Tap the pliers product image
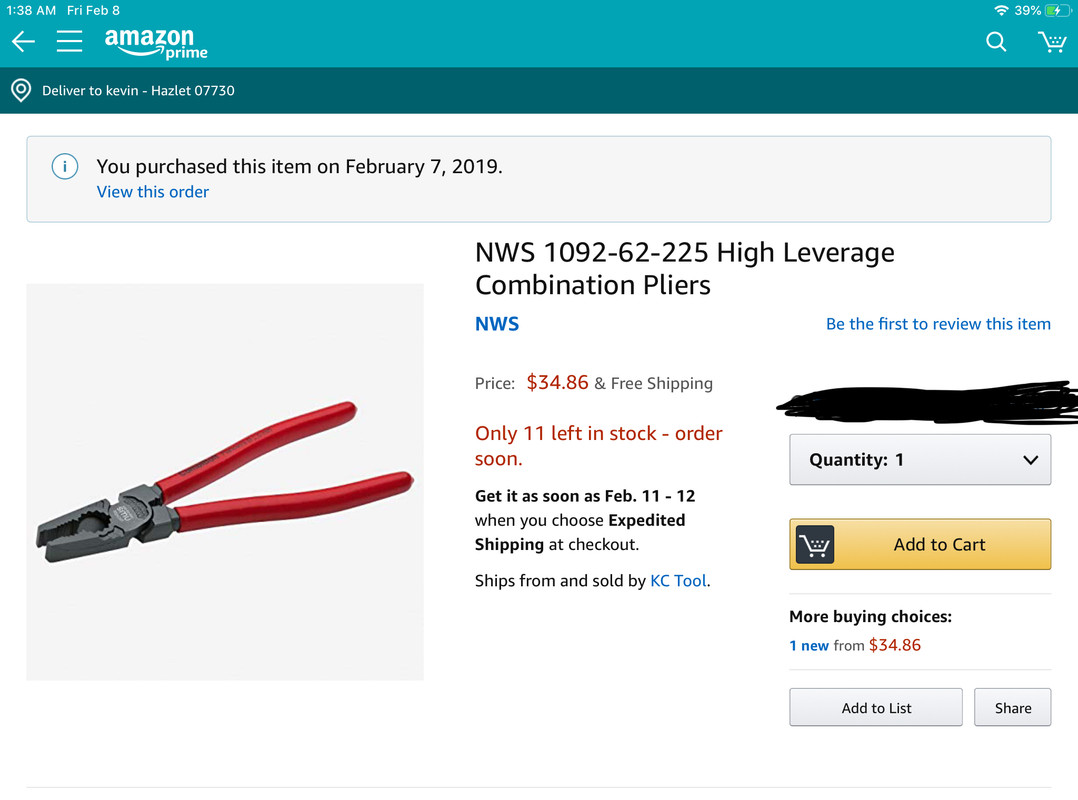Image resolution: width=1078 pixels, height=800 pixels. point(225,482)
